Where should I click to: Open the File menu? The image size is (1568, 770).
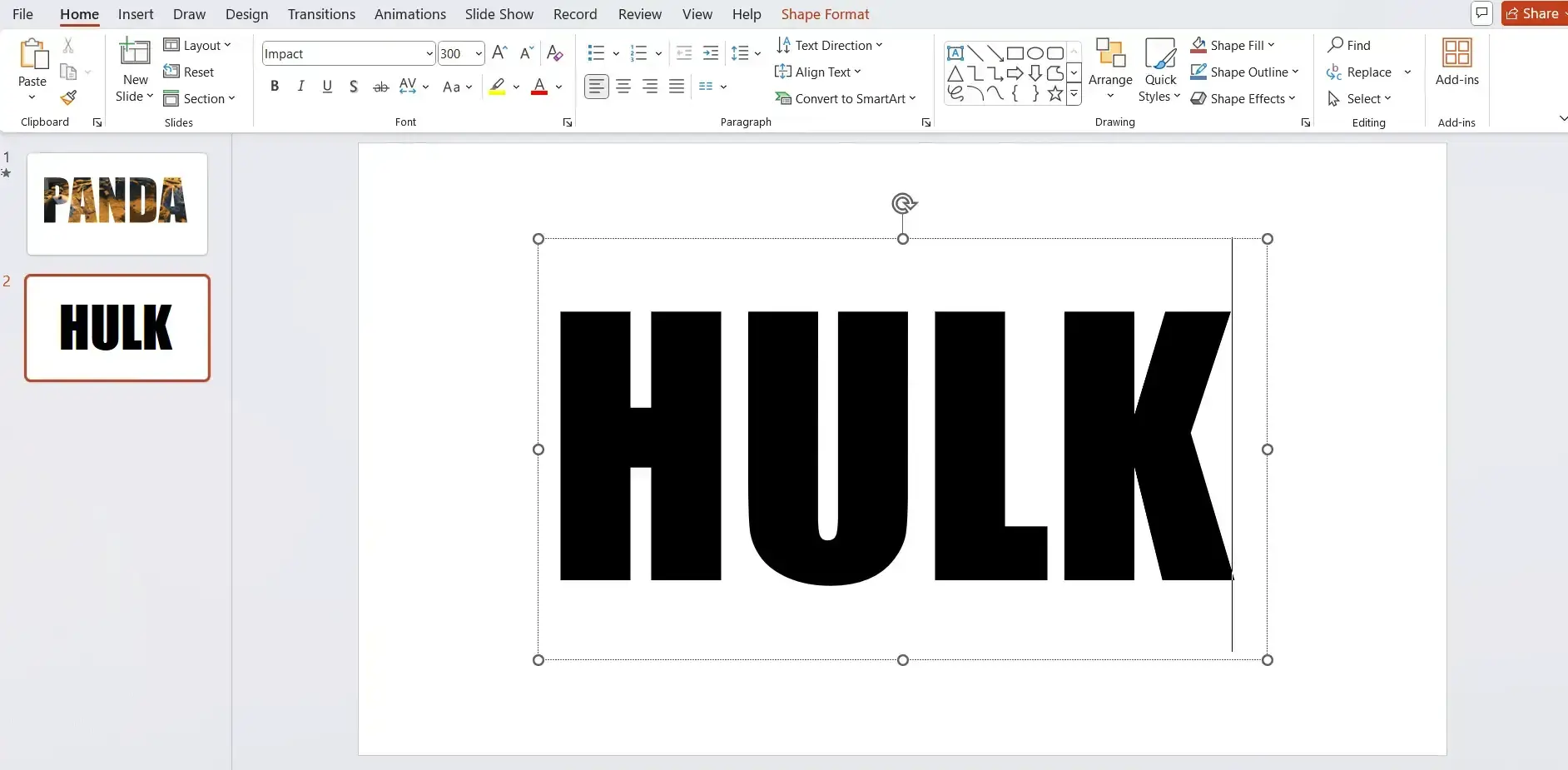tap(23, 14)
